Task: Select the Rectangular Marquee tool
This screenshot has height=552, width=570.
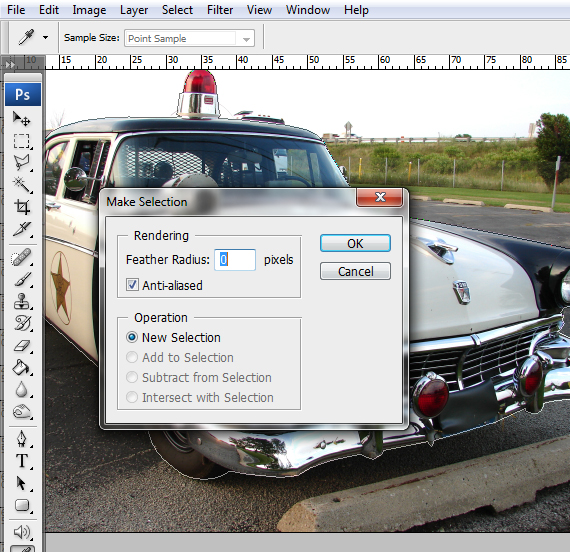Action: coord(21,141)
